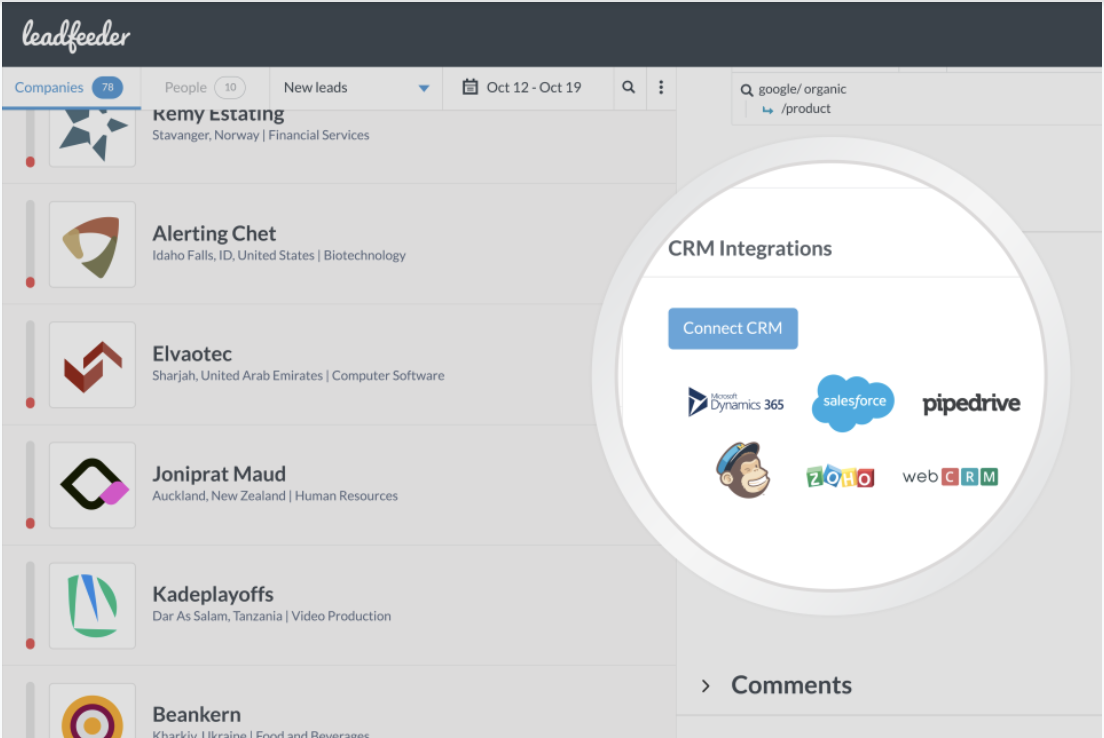Screen dimensions: 1104x738
Task: Choose the Mailchimp monkey logo
Action: coord(743,470)
